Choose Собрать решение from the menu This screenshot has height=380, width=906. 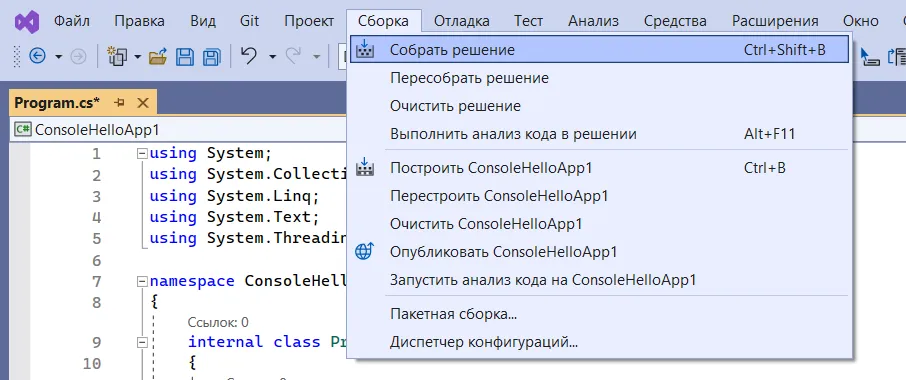click(599, 50)
